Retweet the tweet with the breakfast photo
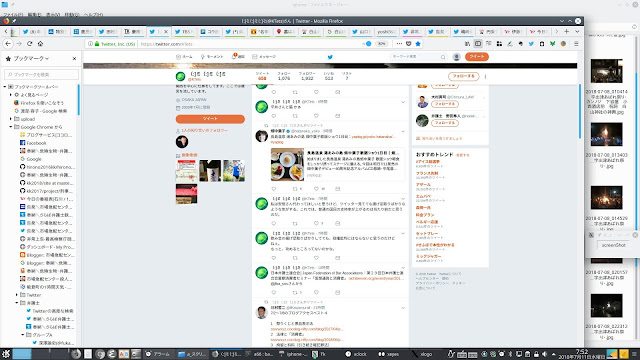 point(295,189)
